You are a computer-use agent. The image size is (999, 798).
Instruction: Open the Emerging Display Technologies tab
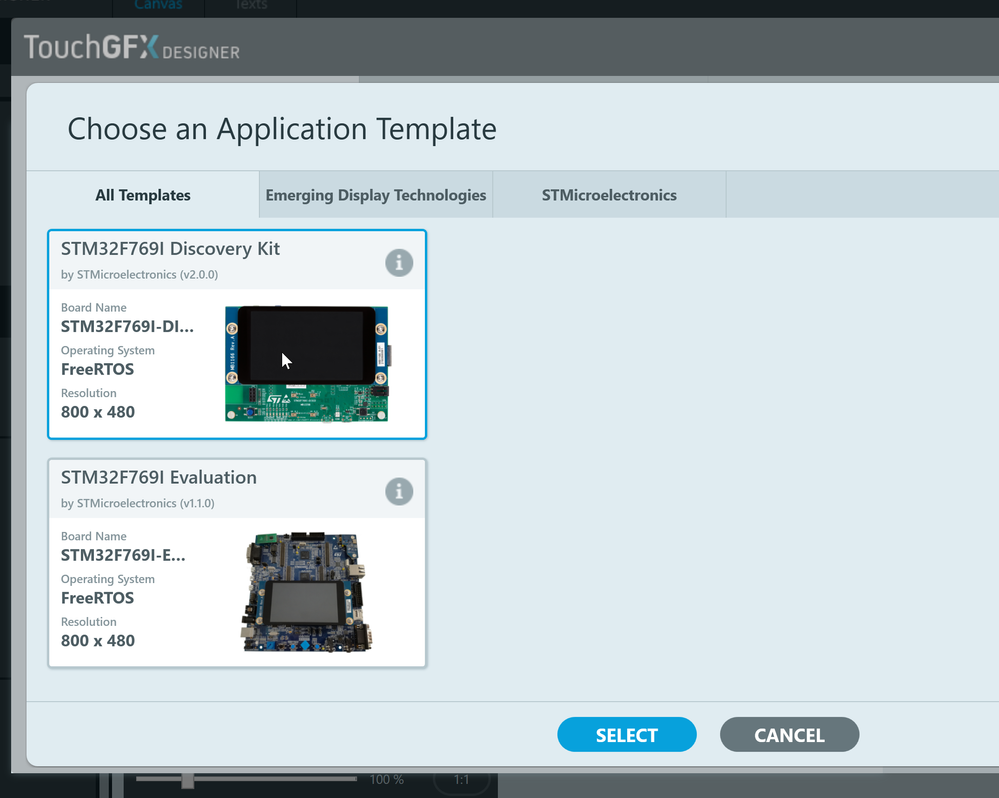pyautogui.click(x=376, y=195)
